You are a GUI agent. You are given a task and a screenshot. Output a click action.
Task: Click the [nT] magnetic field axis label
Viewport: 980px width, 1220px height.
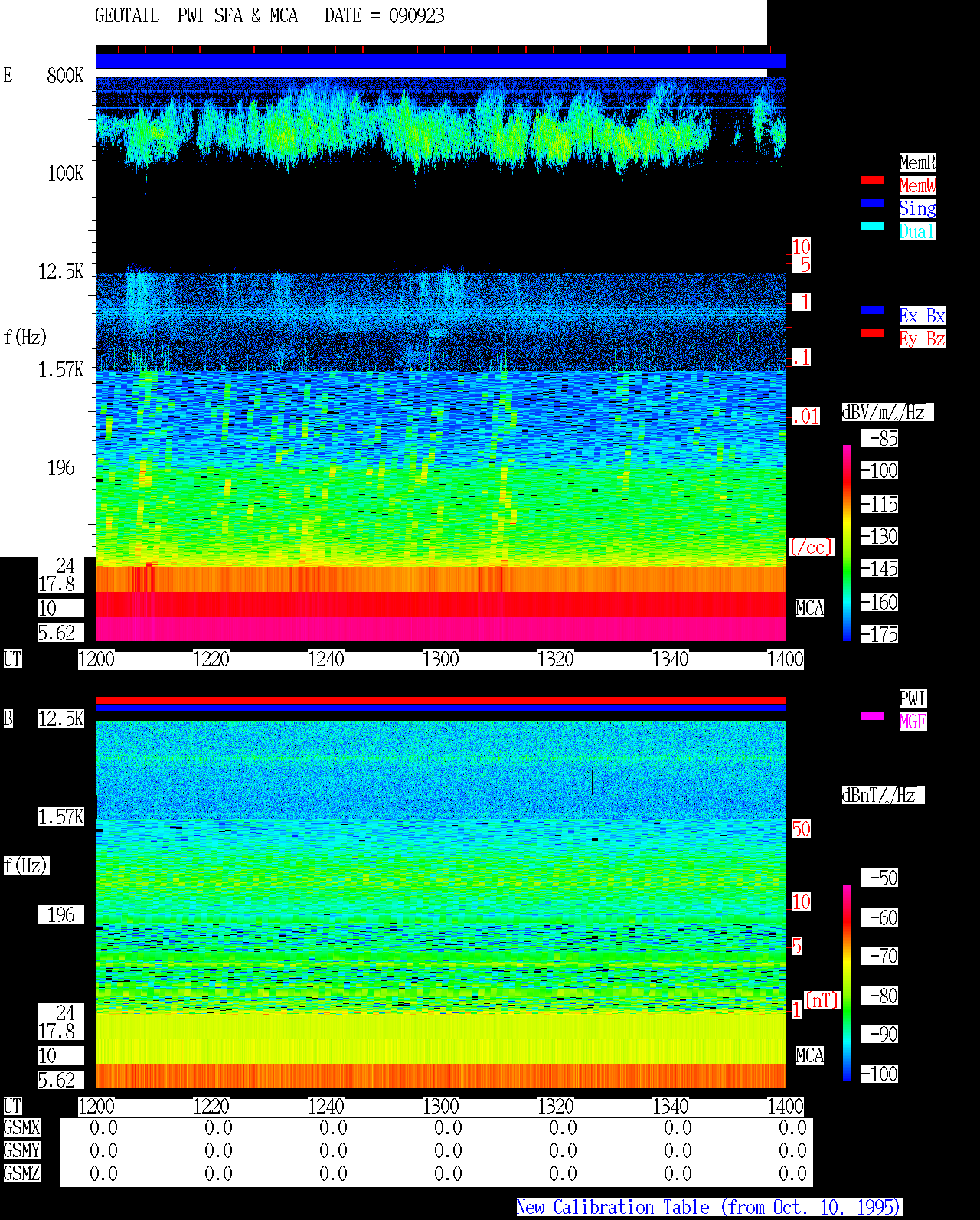pos(822,1000)
